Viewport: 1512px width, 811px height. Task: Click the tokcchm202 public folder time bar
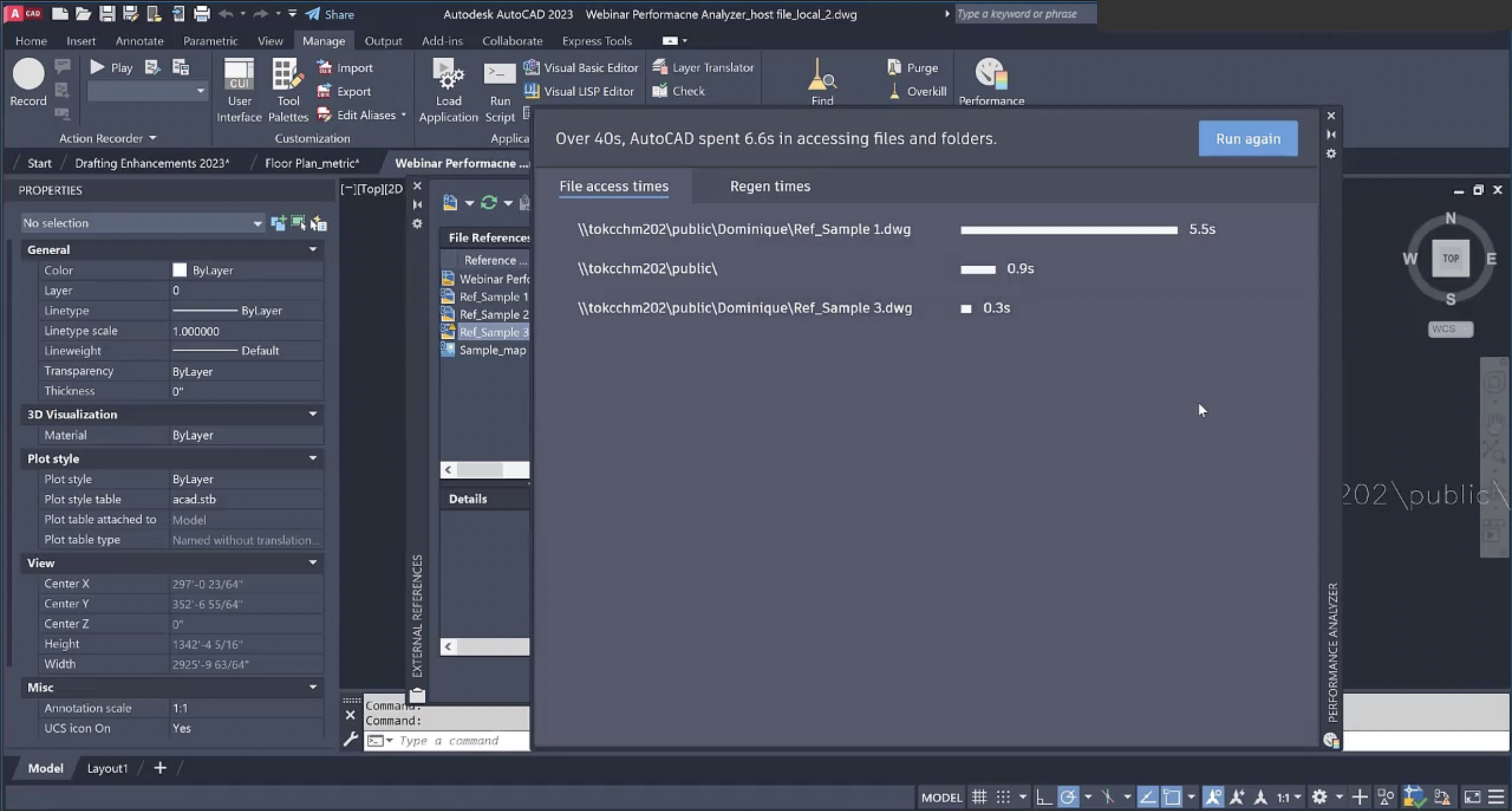(x=978, y=269)
